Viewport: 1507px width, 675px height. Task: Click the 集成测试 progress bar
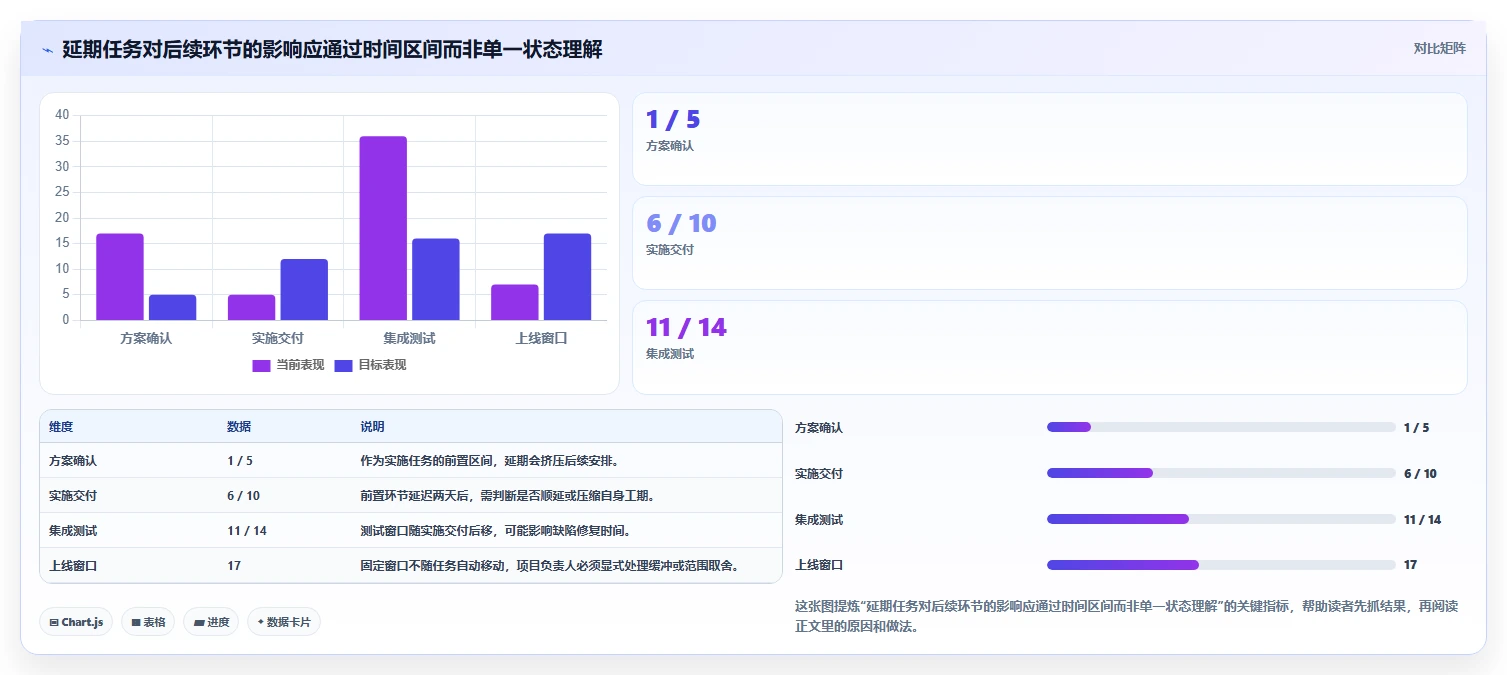tap(1221, 519)
